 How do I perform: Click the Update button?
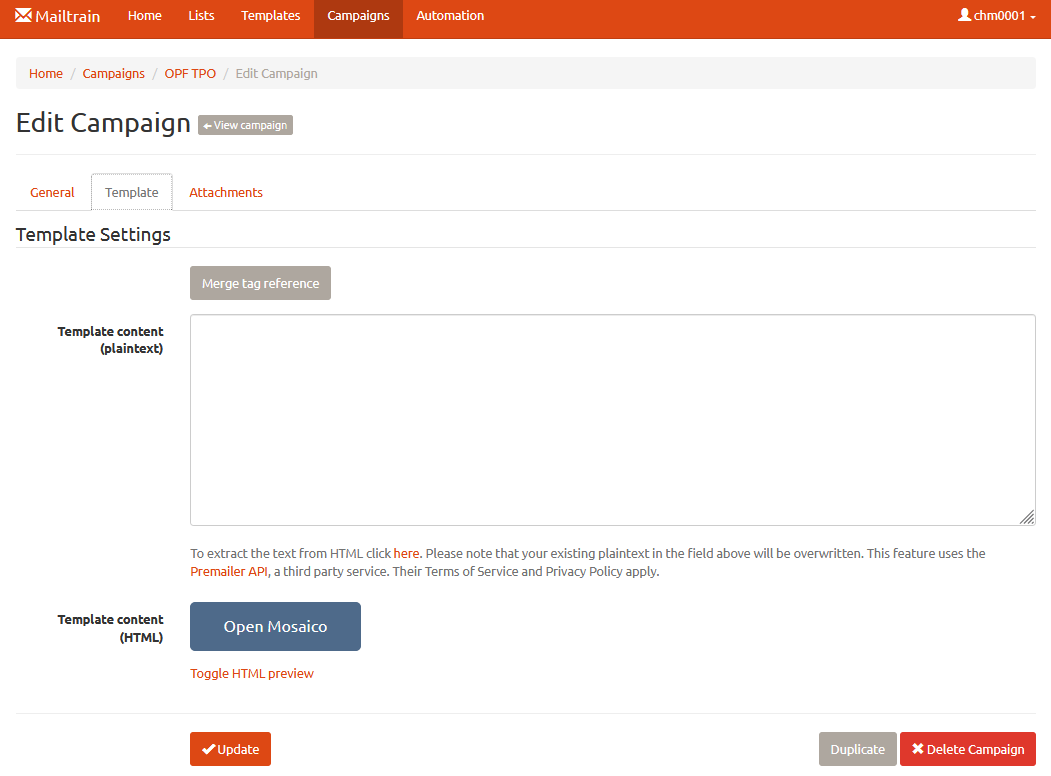point(230,749)
